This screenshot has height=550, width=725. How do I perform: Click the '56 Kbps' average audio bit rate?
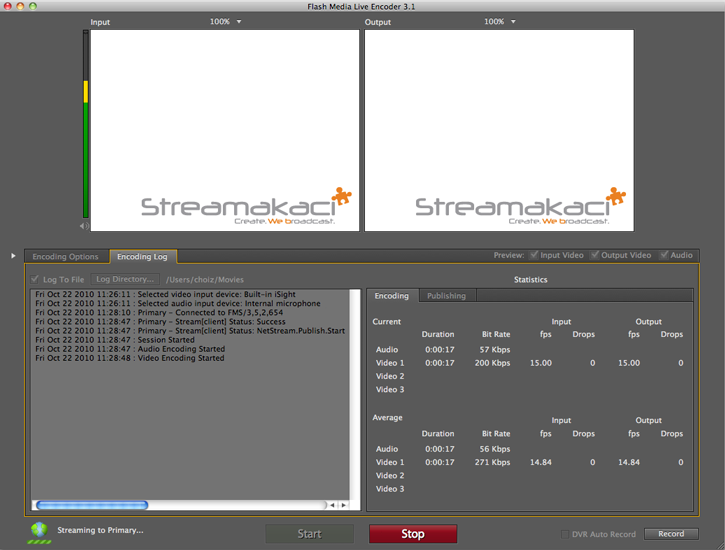point(495,449)
